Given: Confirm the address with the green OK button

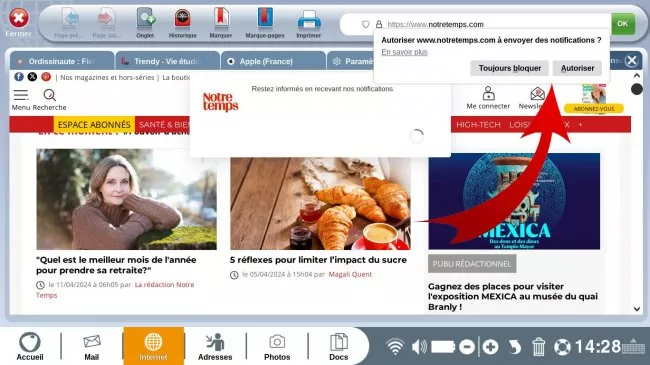Looking at the screenshot, I should (x=623, y=24).
